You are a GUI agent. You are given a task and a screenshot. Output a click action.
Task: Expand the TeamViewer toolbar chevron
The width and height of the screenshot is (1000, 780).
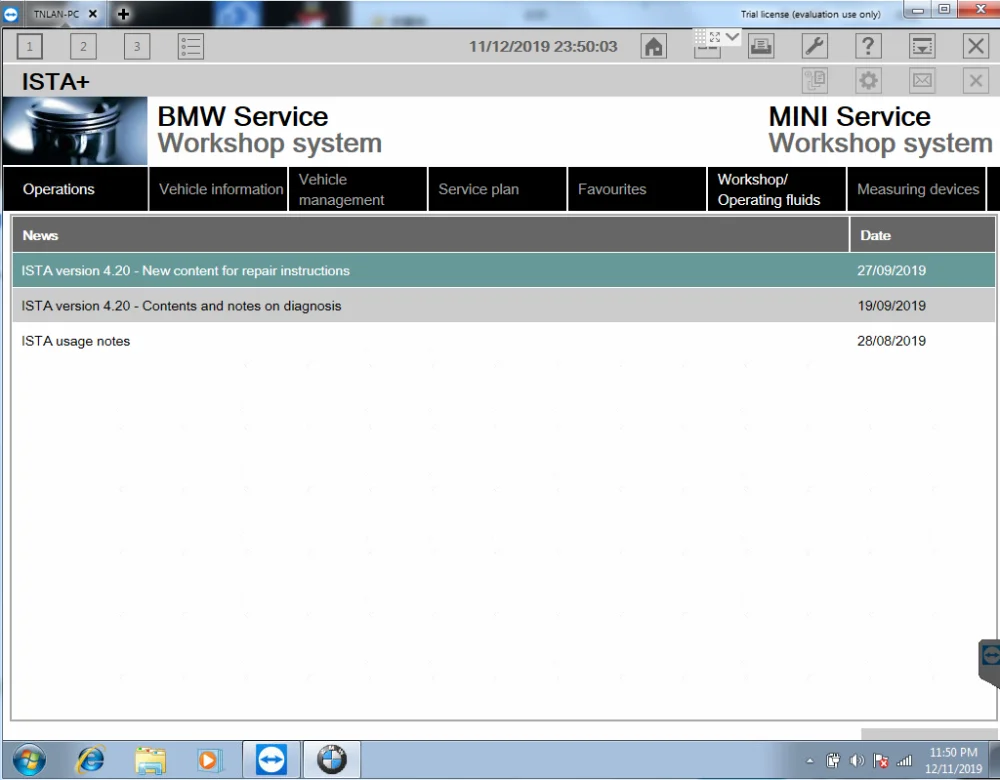point(732,37)
